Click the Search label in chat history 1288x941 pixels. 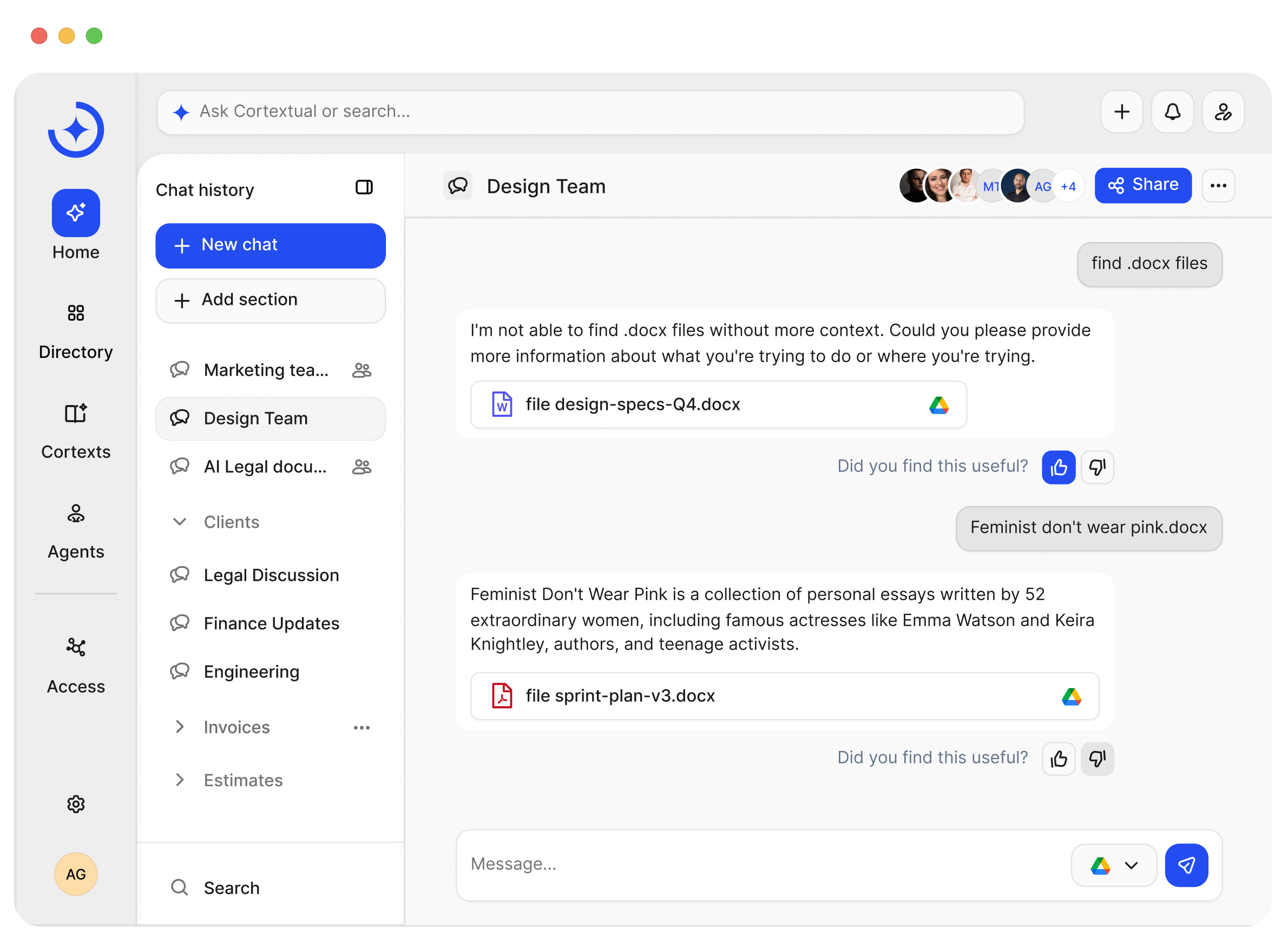[x=232, y=887]
